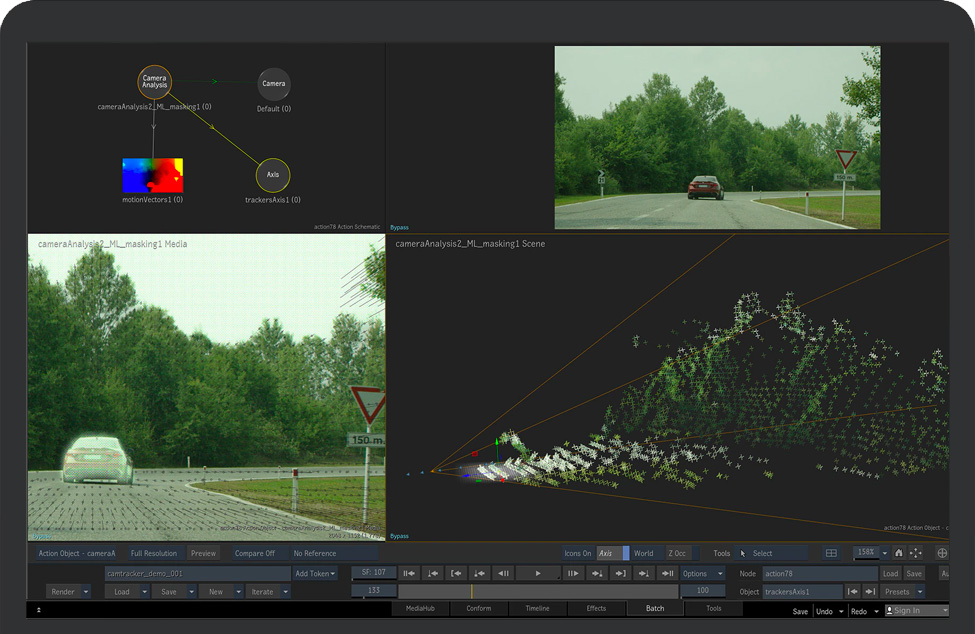Open the viewport layout grid icon
Screen dimensions: 975x634
point(831,553)
